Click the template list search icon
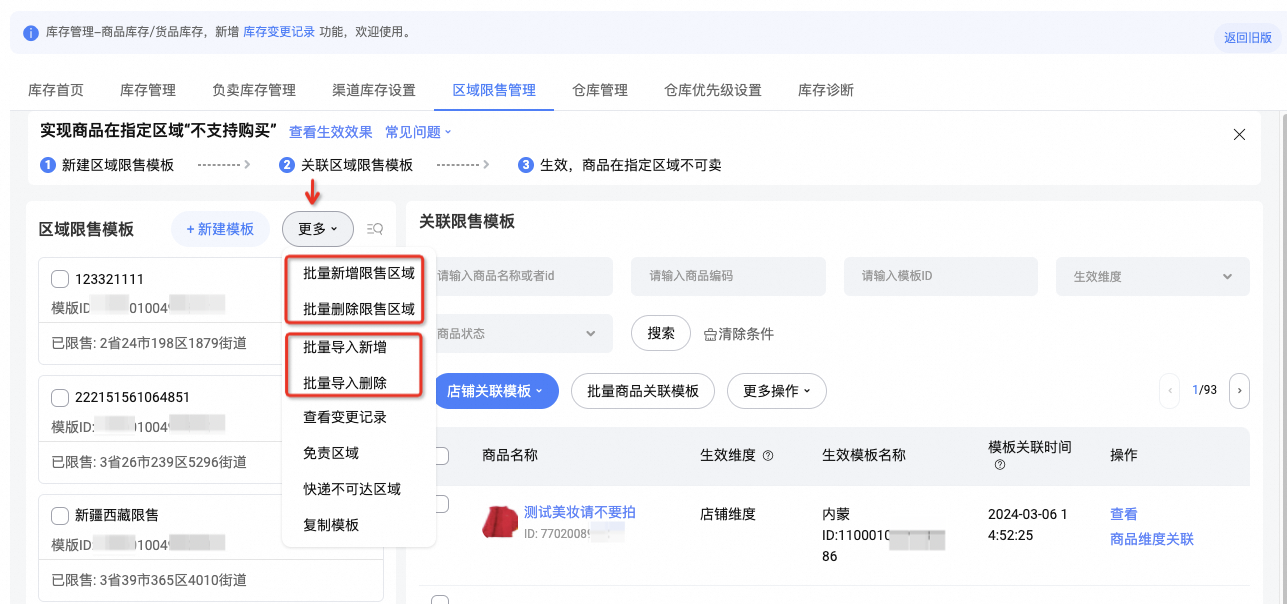The width and height of the screenshot is (1287, 604). [374, 229]
